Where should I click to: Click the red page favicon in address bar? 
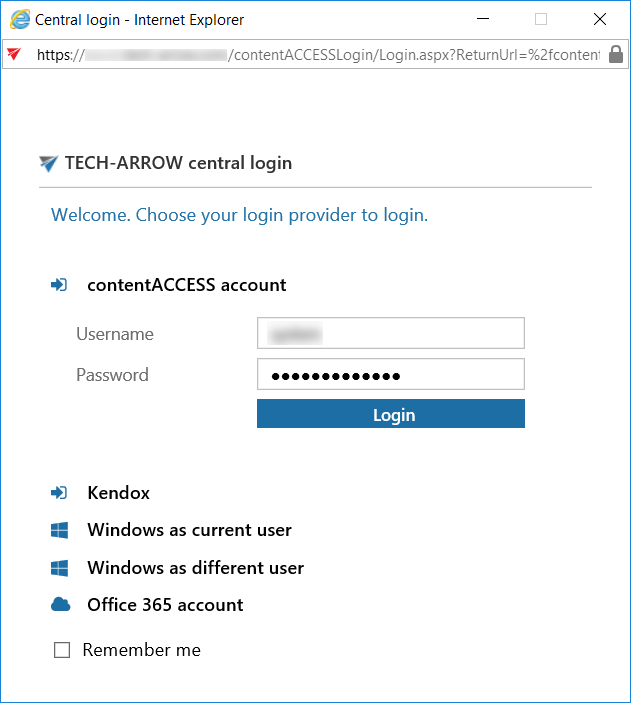(14, 54)
